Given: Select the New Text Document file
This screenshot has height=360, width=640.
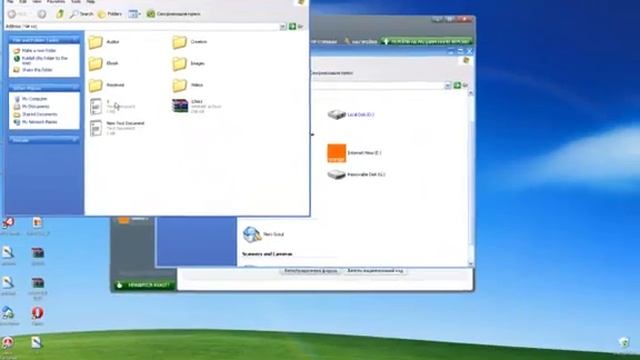Looking at the screenshot, I should 117,128.
